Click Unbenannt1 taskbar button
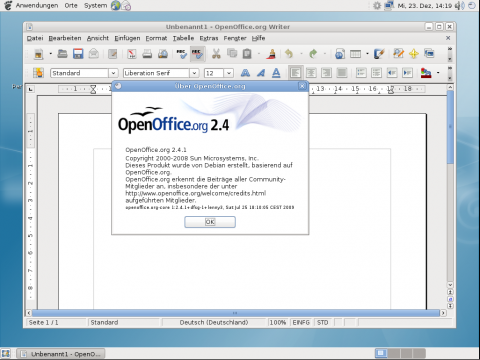The image size is (480, 360). [61, 354]
